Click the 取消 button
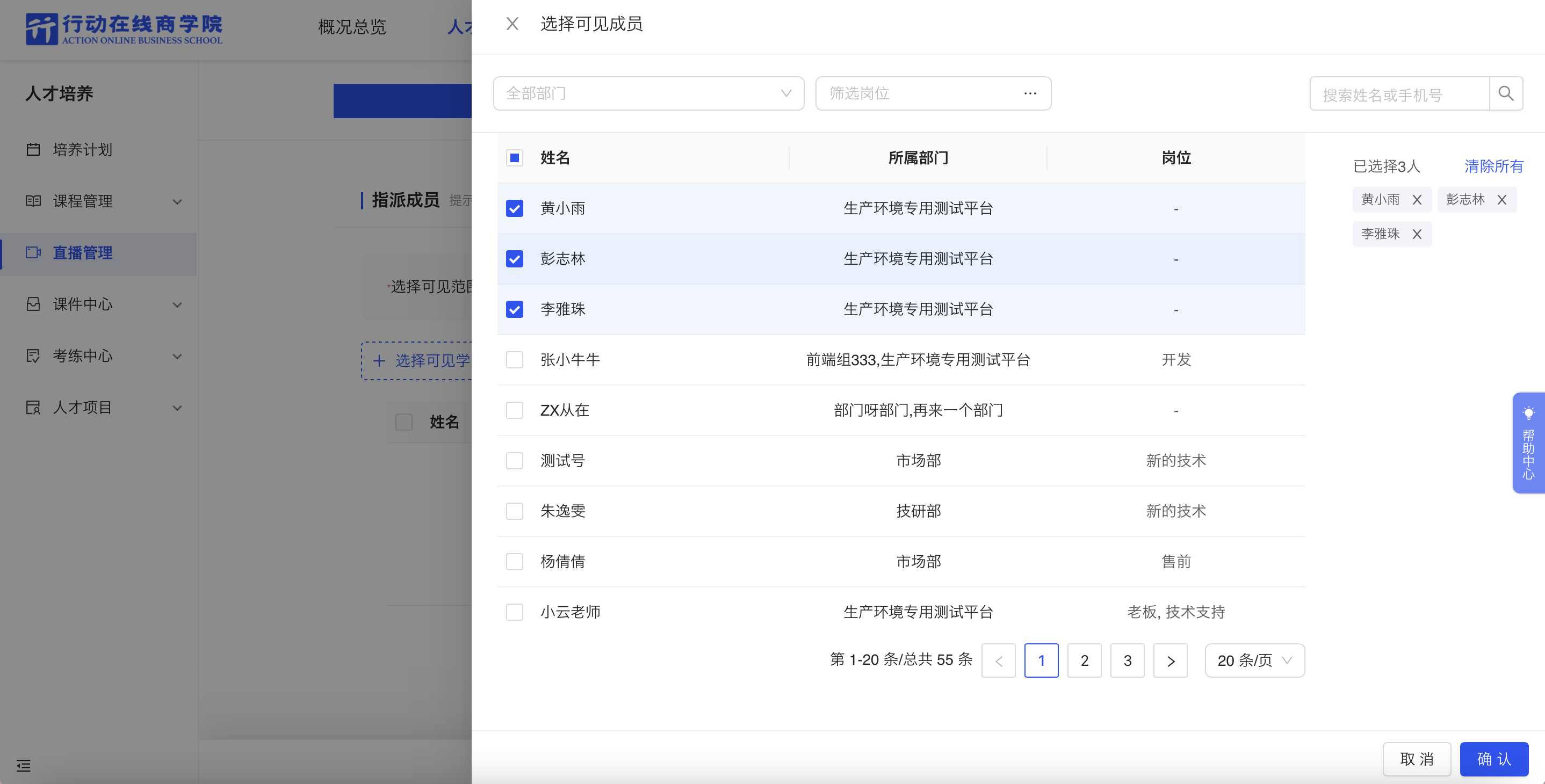This screenshot has height=784, width=1545. click(1417, 759)
